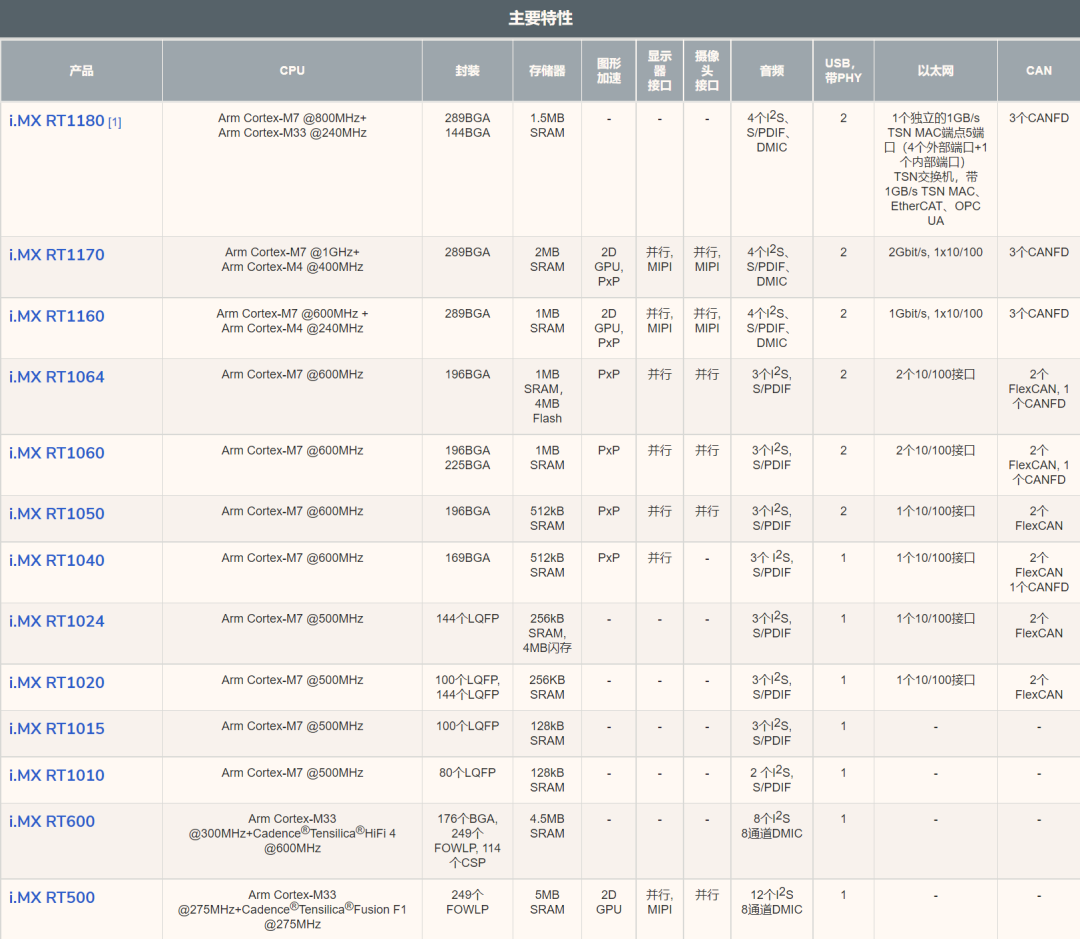Viewport: 1080px width, 939px height.
Task: Open the i.MX RT1040 product link
Action: pyautogui.click(x=56, y=560)
